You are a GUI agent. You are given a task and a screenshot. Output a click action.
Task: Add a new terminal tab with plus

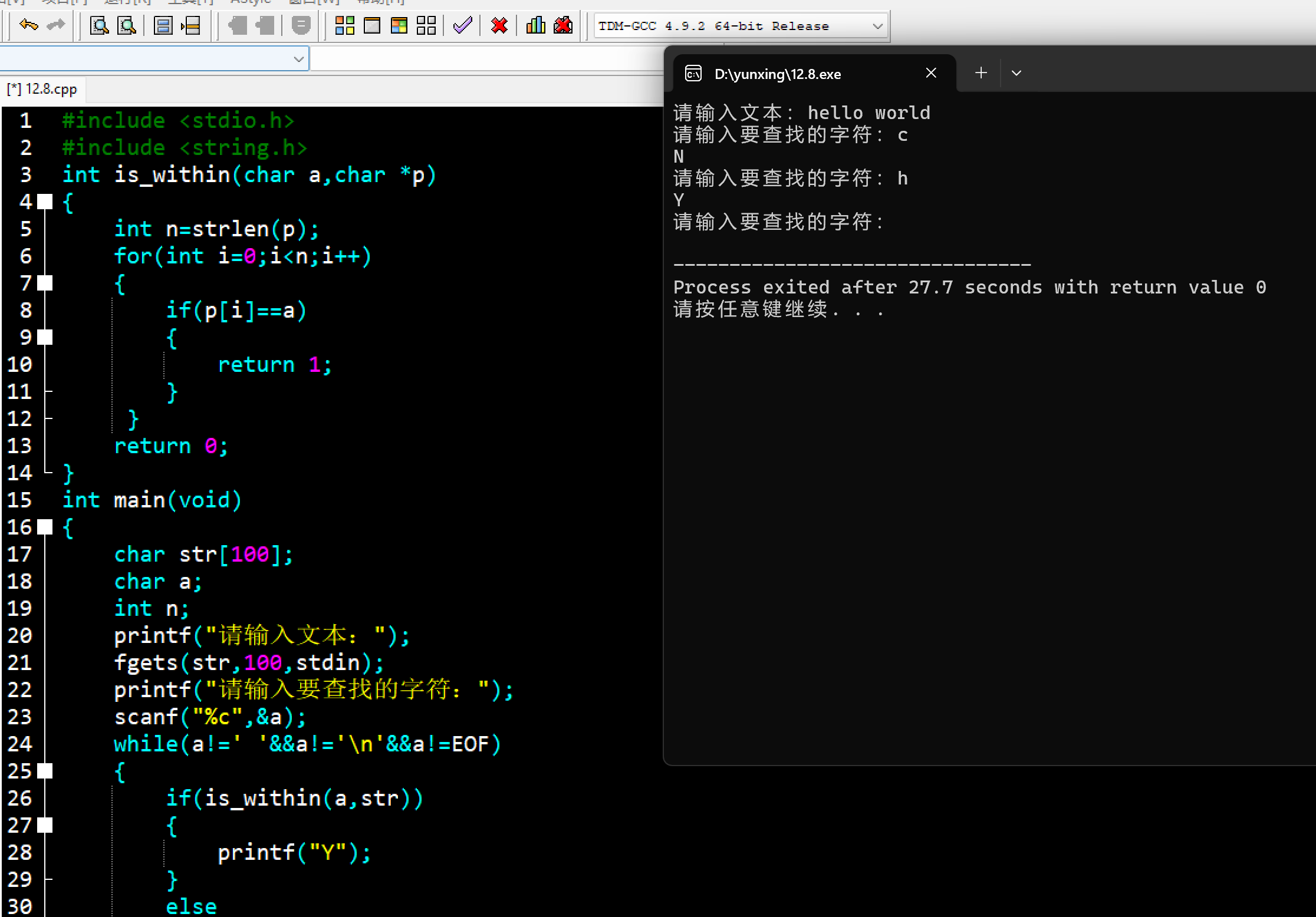[x=981, y=73]
